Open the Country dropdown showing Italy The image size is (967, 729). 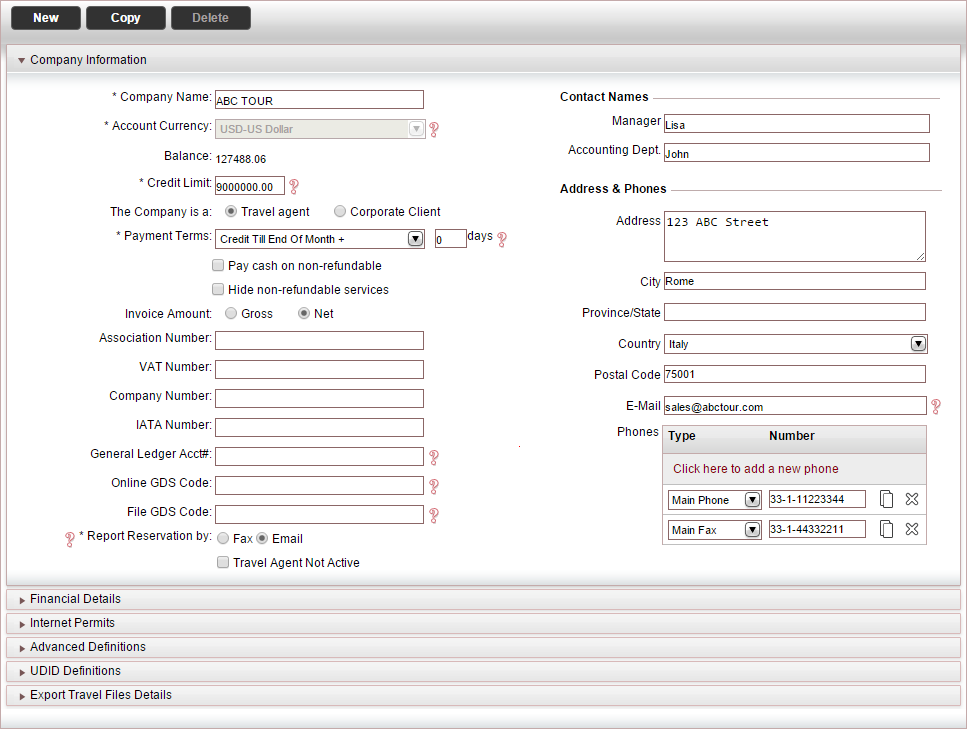click(x=918, y=344)
